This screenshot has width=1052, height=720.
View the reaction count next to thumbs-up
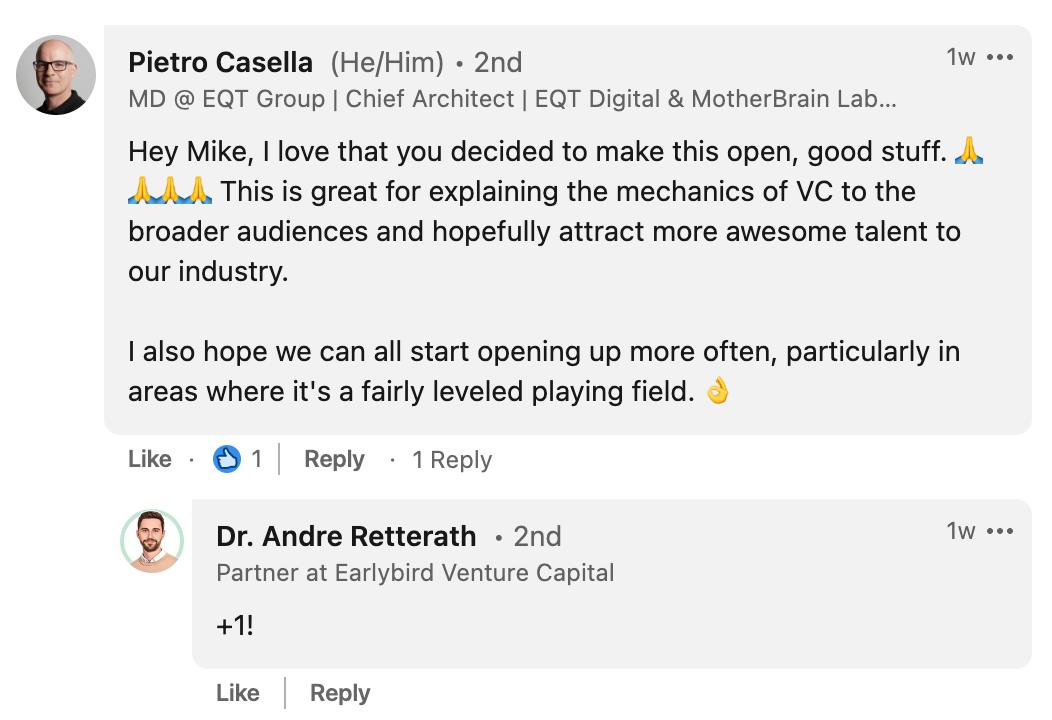point(256,460)
